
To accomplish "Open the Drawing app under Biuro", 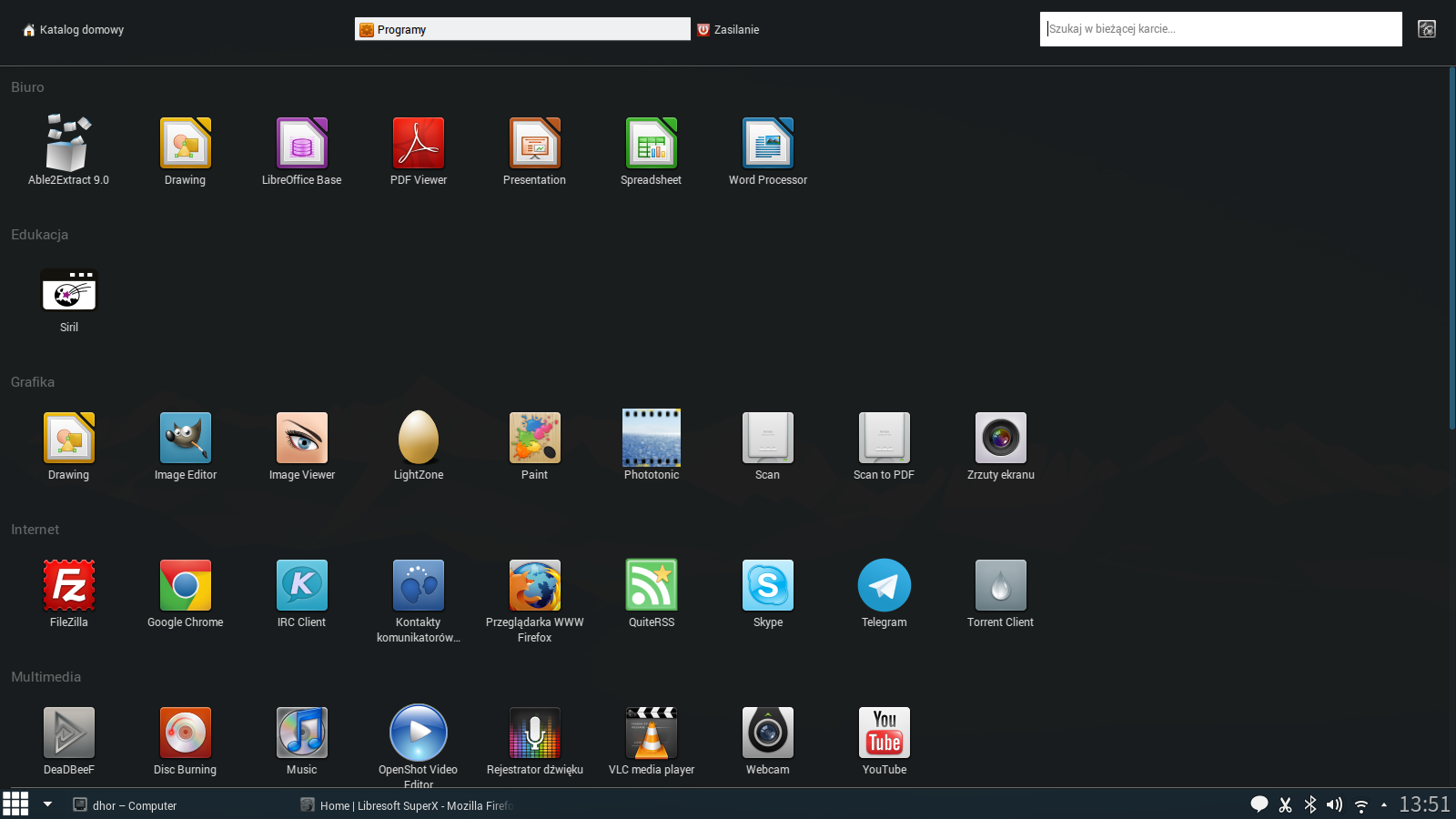I will click(x=185, y=150).
